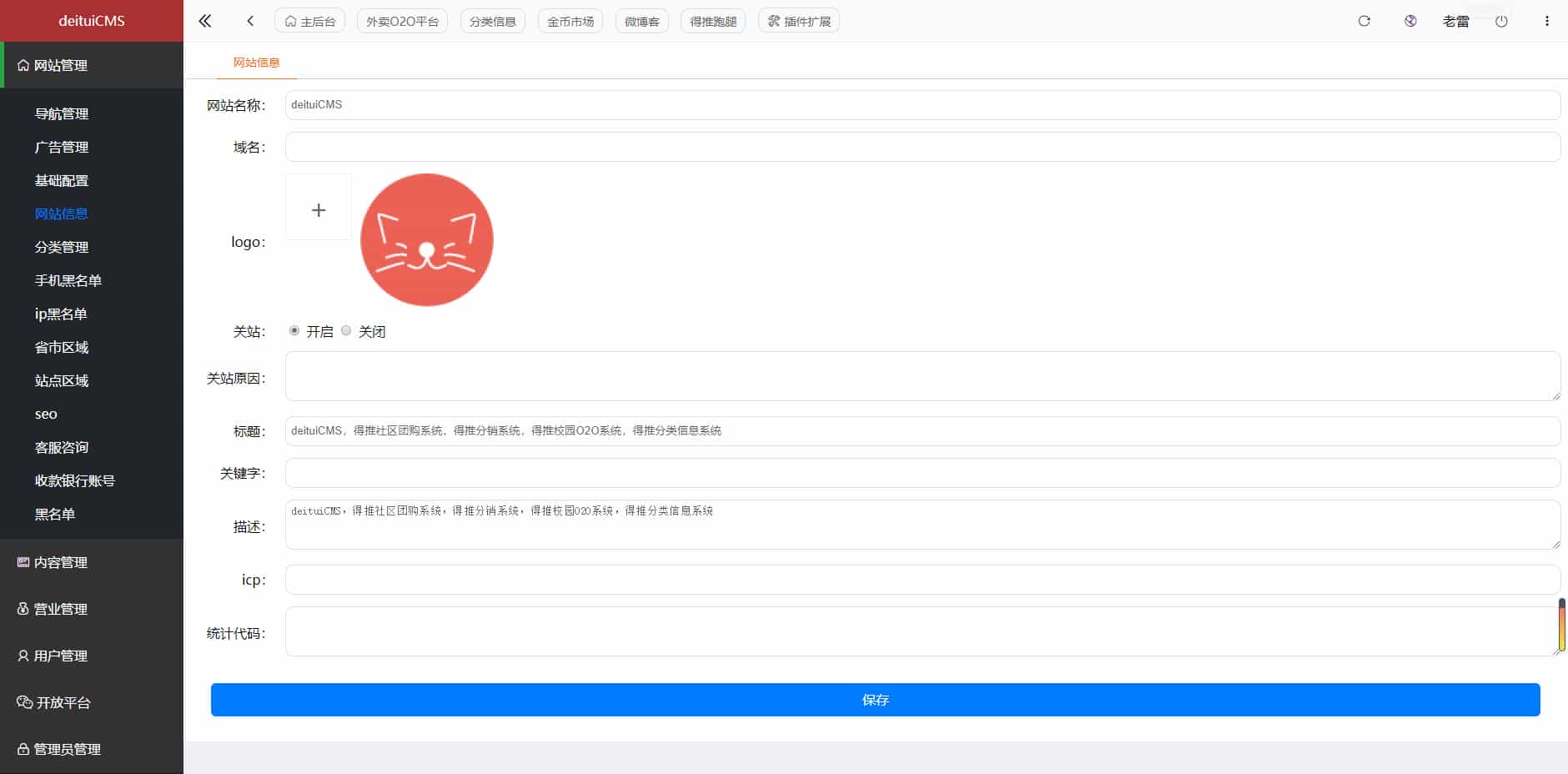The image size is (1568, 774).
Task: Click the single left-arrow back icon
Action: tap(250, 21)
